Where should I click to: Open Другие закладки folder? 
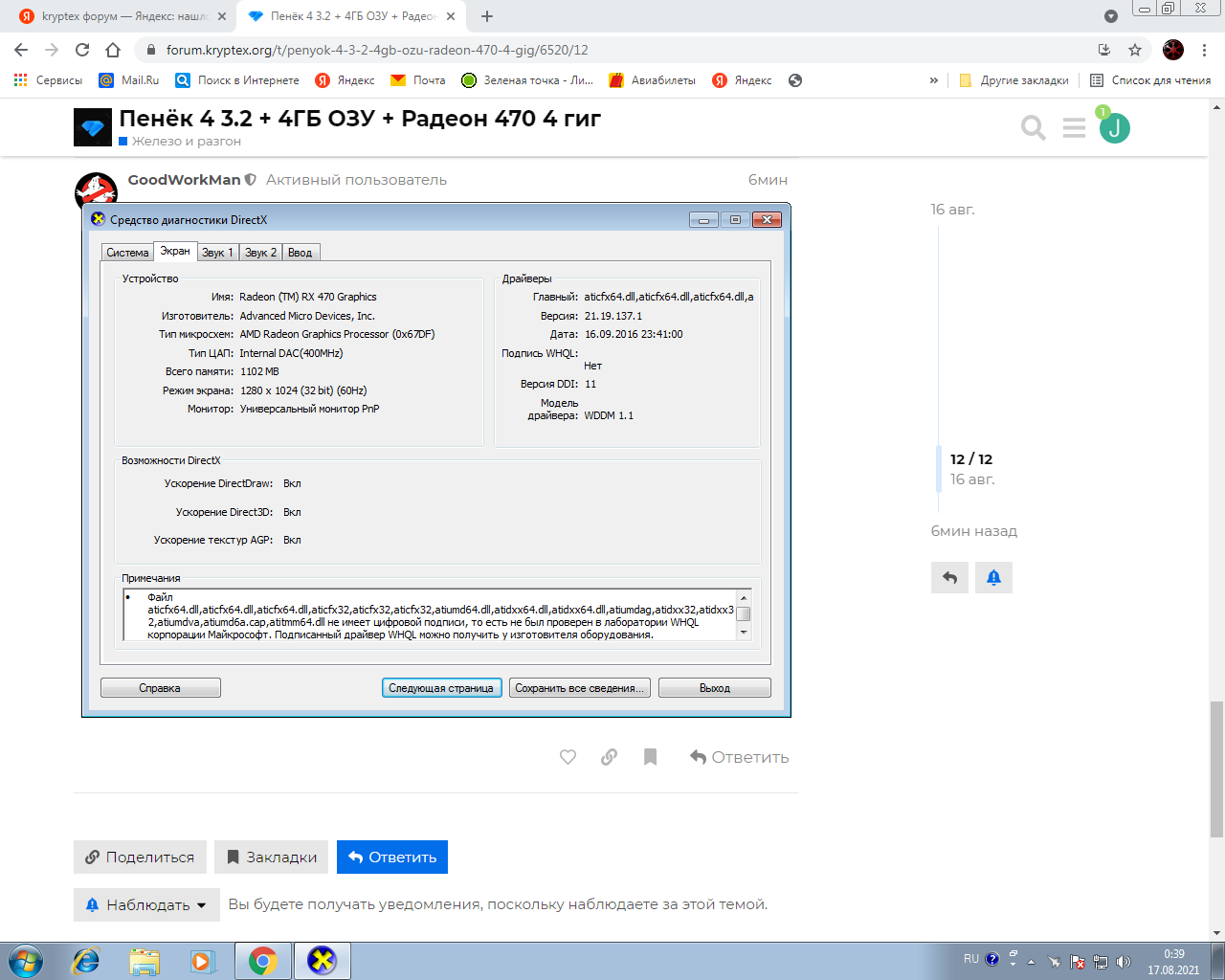(1013, 80)
